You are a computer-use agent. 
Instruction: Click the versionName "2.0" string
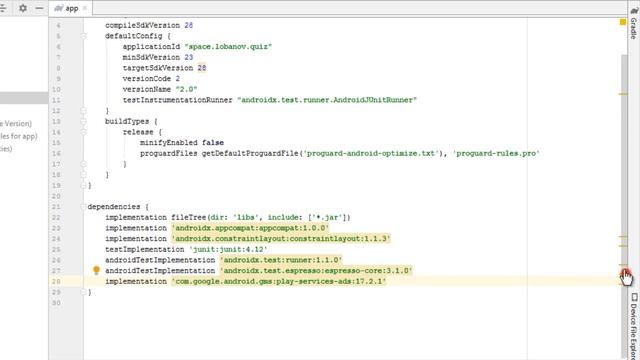point(187,89)
